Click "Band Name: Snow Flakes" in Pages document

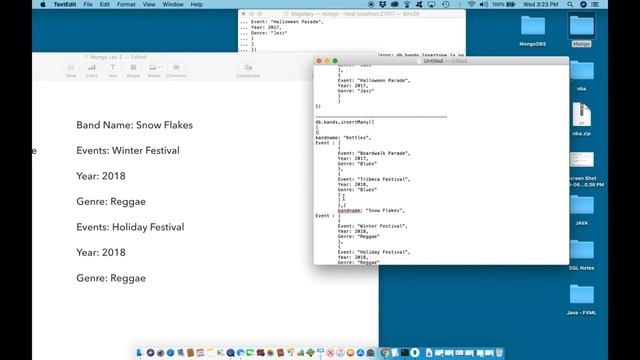134,125
